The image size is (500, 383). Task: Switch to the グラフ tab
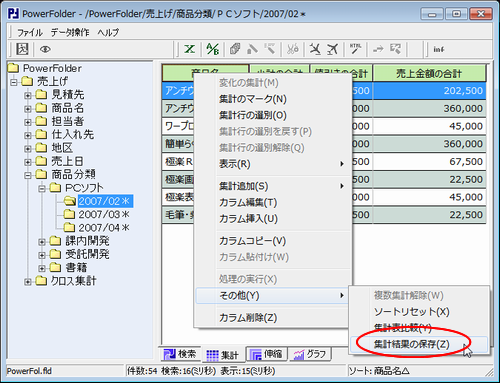309,354
